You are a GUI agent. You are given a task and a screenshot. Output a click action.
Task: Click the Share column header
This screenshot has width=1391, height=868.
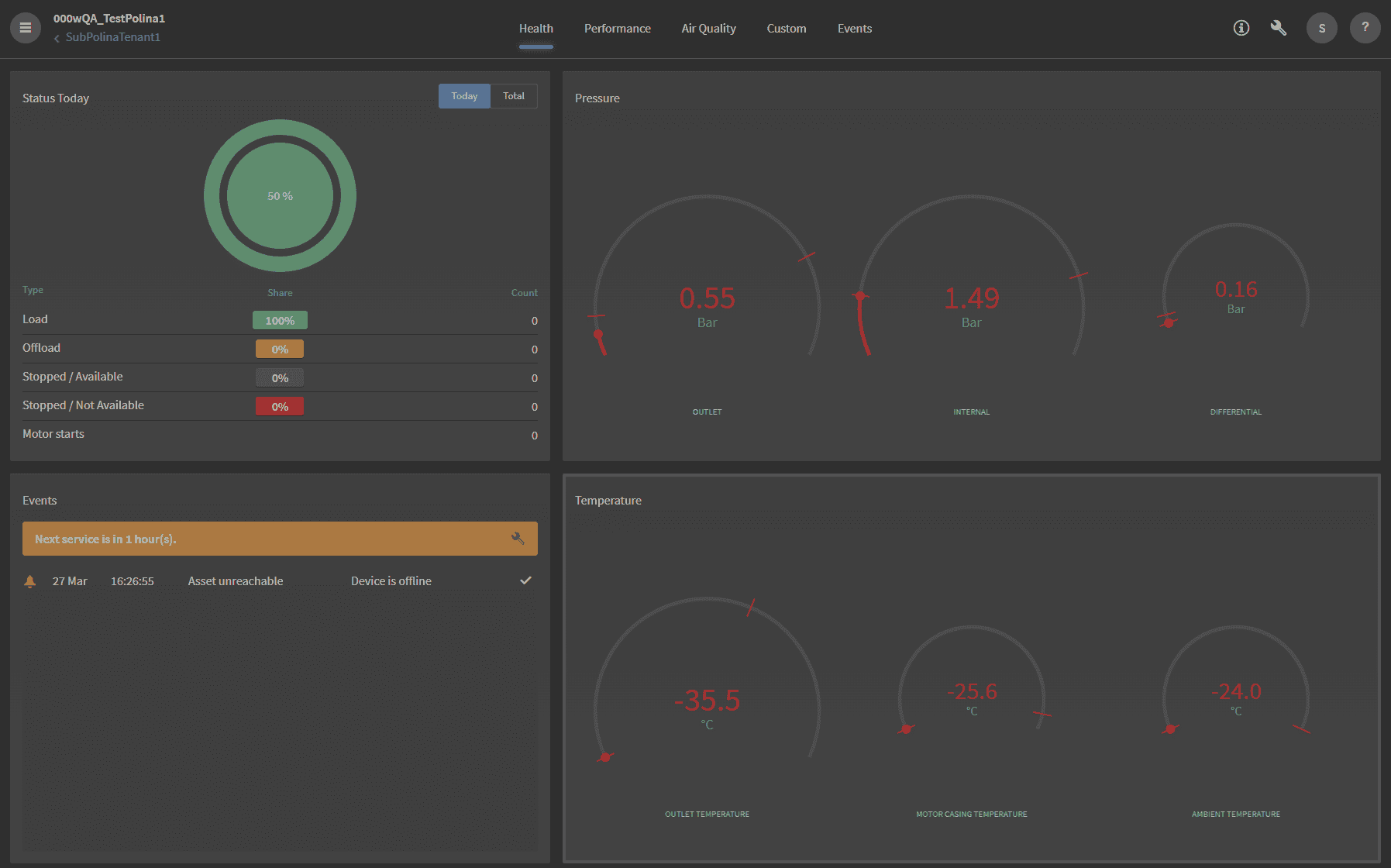point(280,293)
